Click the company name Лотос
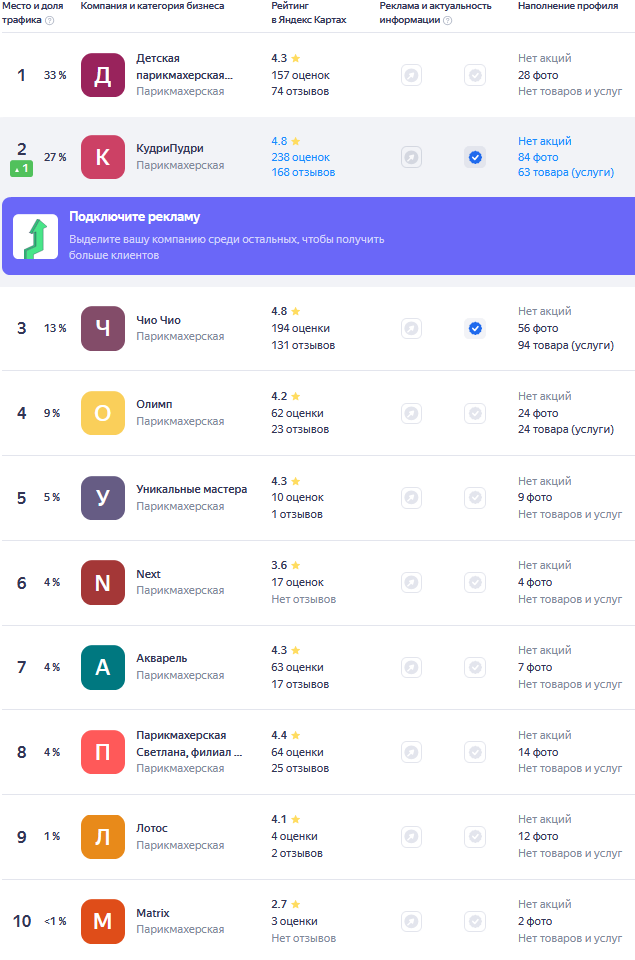Image resolution: width=635 pixels, height=960 pixels. pyautogui.click(x=152, y=828)
